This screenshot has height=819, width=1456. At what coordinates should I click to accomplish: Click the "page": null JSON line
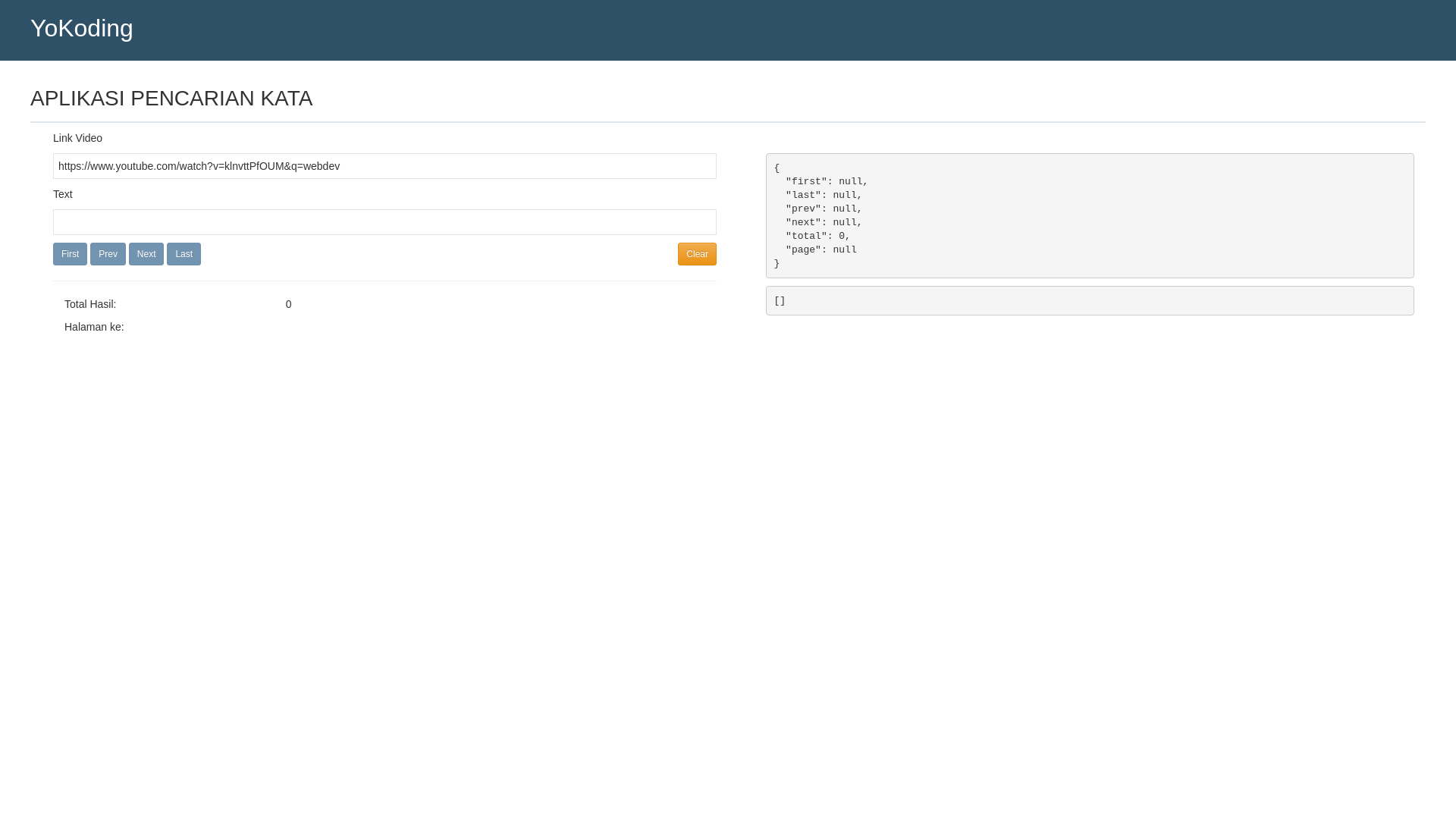pyautogui.click(x=821, y=249)
